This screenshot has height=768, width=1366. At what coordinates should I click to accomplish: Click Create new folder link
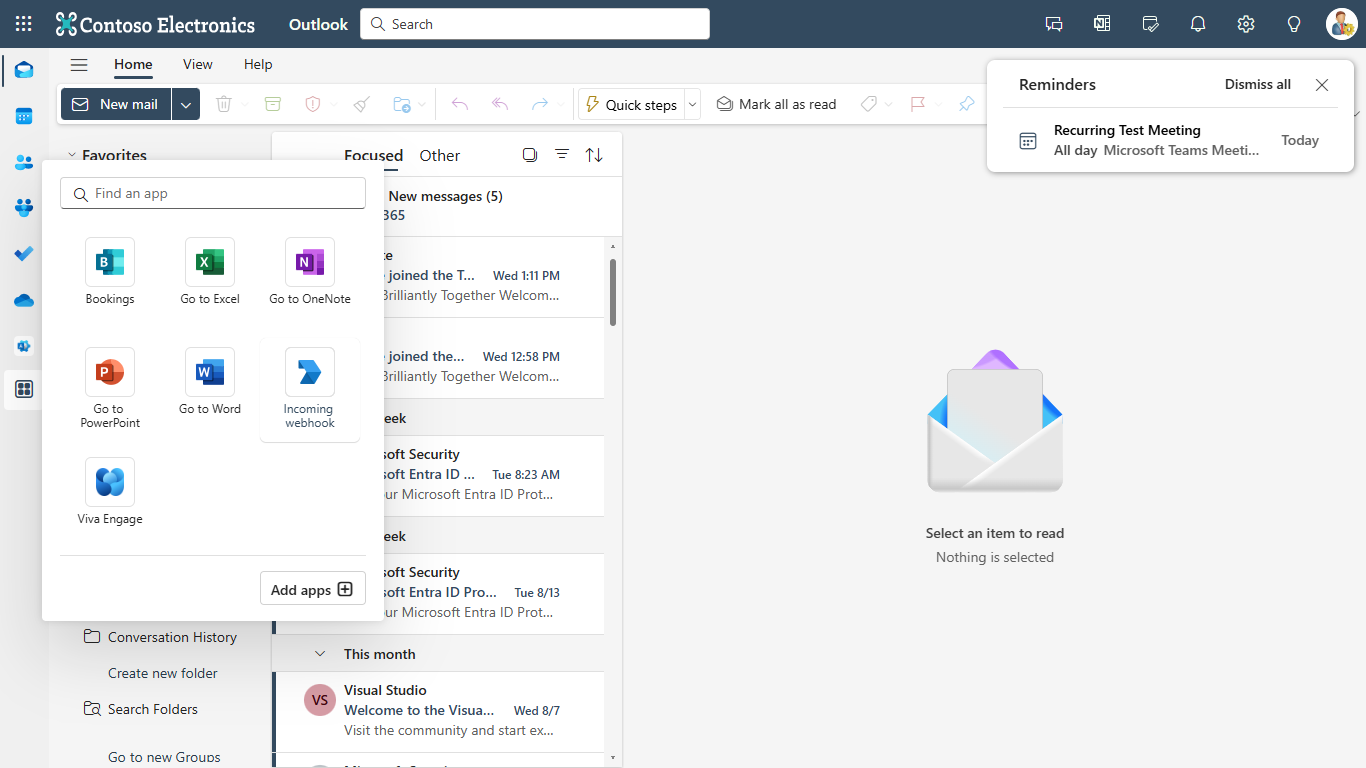pos(163,673)
